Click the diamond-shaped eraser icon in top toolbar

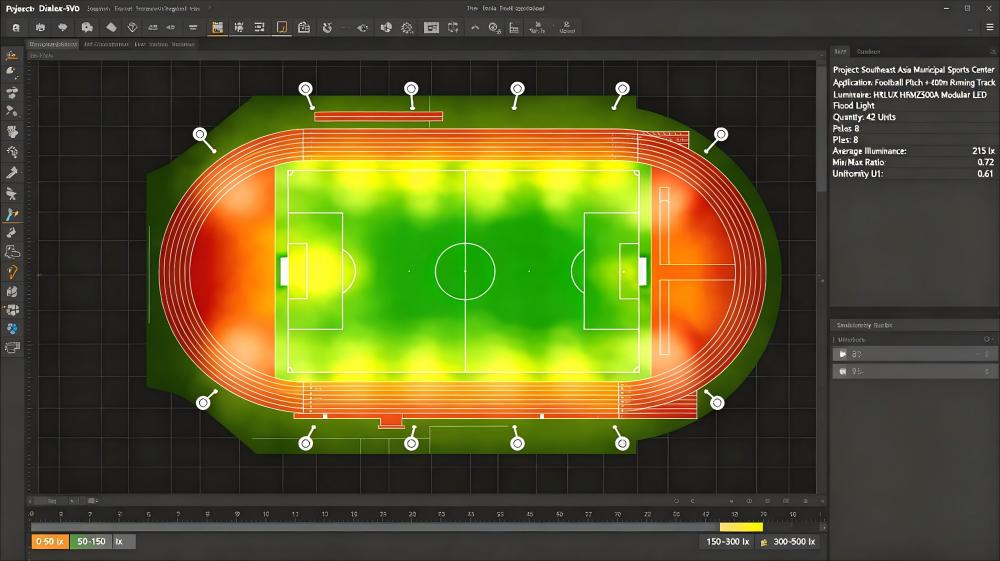coord(111,27)
